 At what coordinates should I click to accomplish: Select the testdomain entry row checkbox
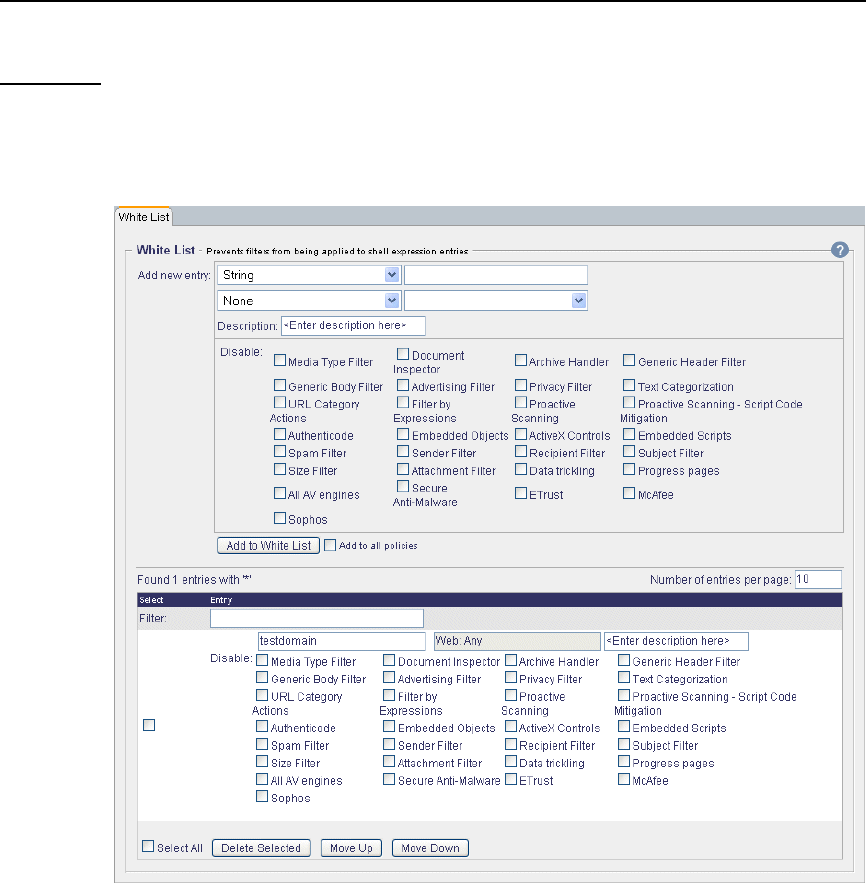(x=149, y=725)
